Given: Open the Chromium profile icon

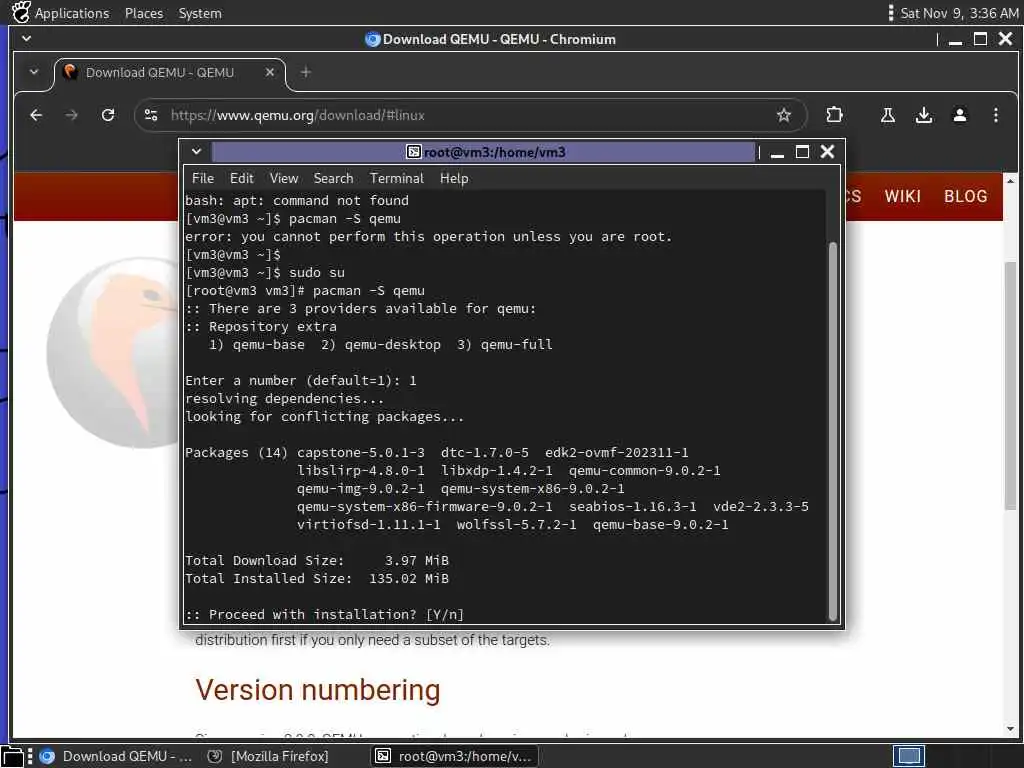Looking at the screenshot, I should 959,116.
